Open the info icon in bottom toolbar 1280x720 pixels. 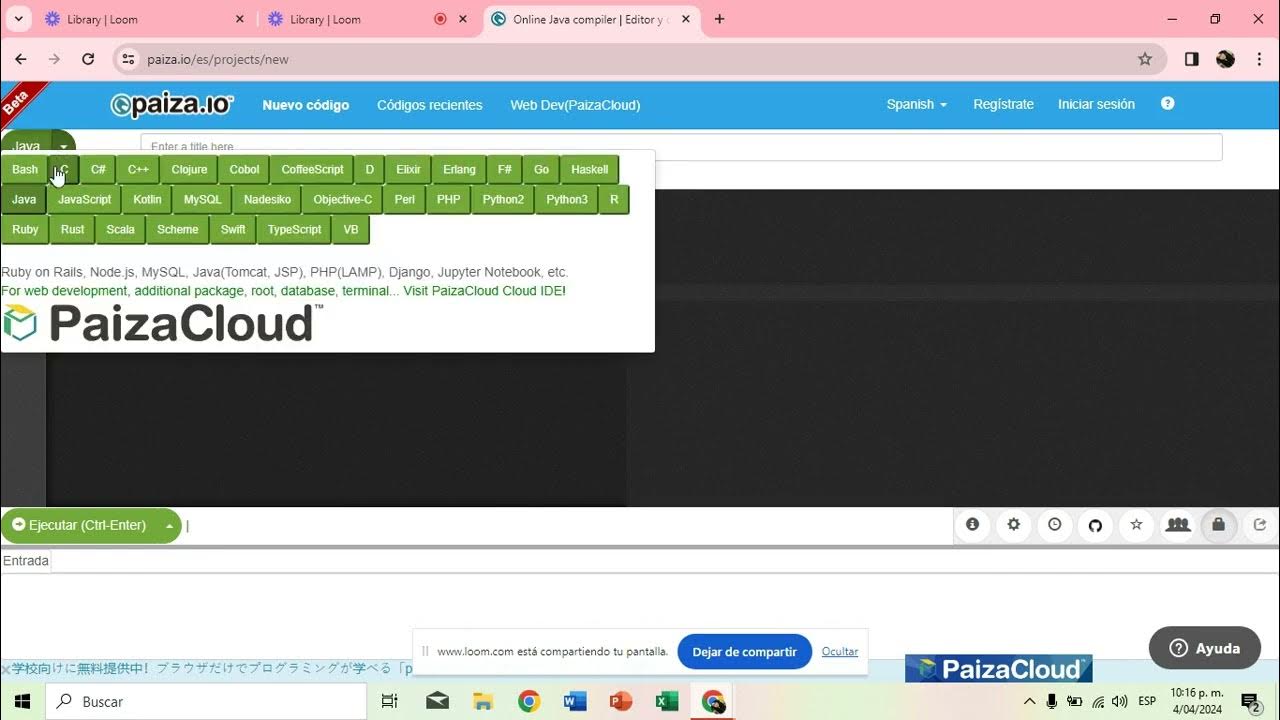click(972, 525)
